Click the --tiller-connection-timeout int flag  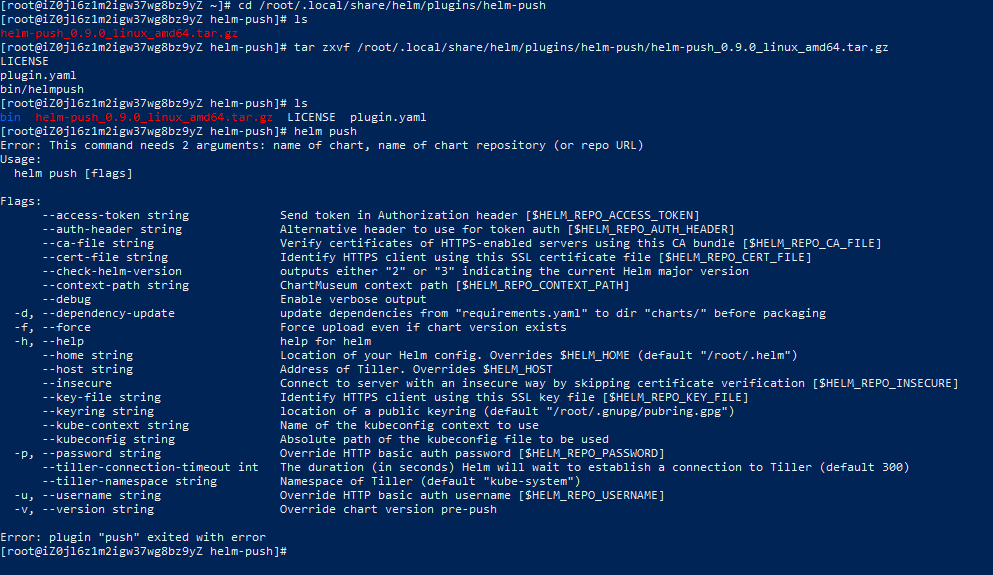(x=151, y=467)
